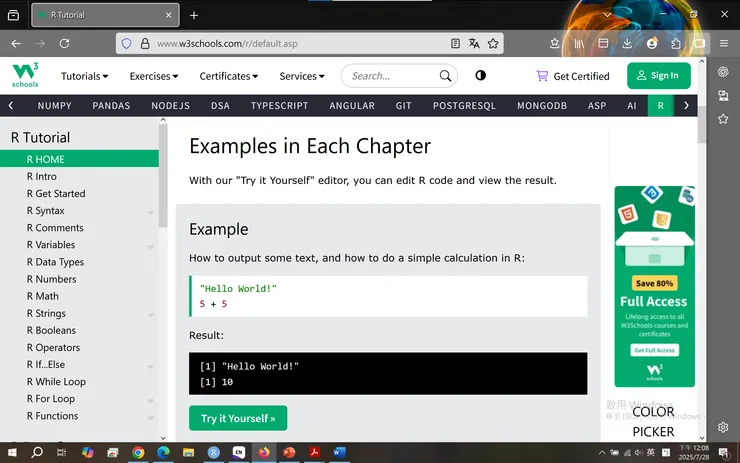This screenshot has height=463, width=740.
Task: Launch Chrome from the taskbar
Action: tap(138, 453)
